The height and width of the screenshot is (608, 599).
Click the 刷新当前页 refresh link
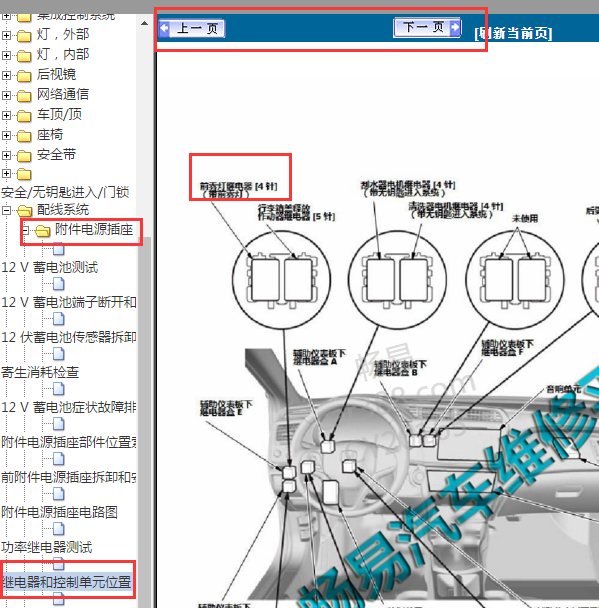click(513, 33)
